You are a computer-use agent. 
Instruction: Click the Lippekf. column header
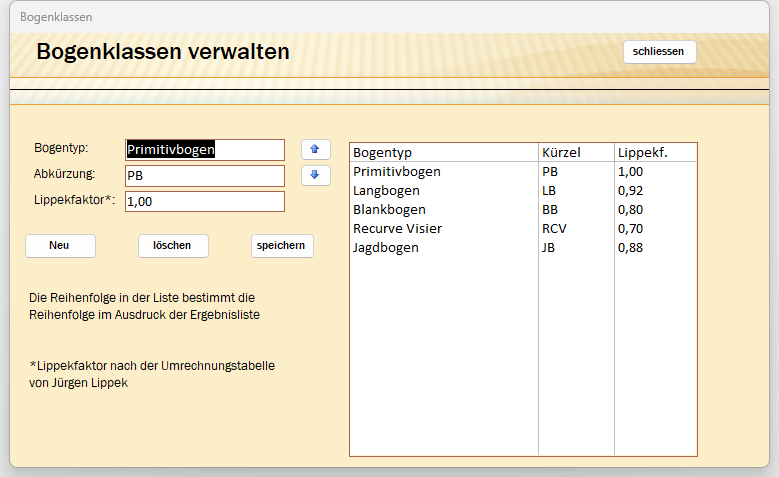tap(643, 152)
